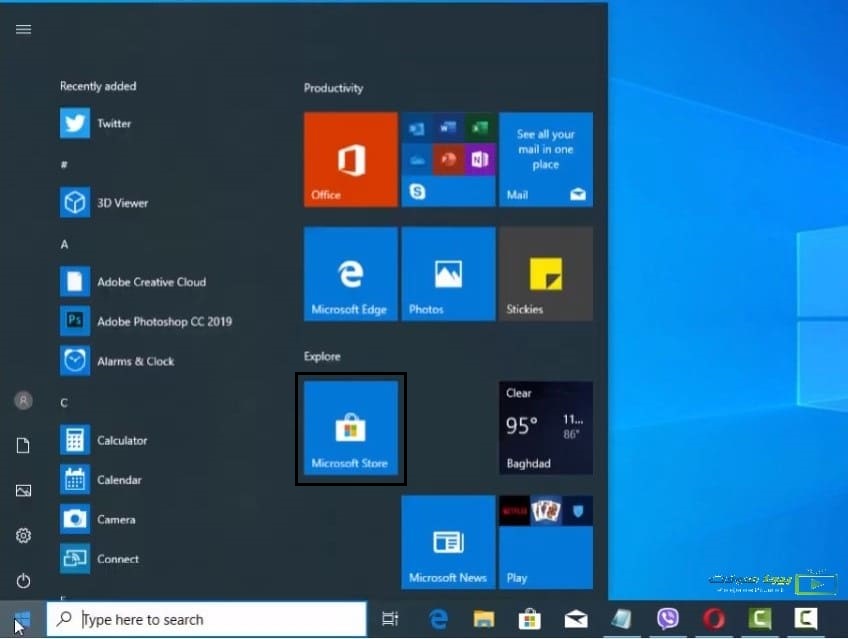Open Mail from the taskbar
The image size is (848, 639).
pyautogui.click(x=576, y=619)
